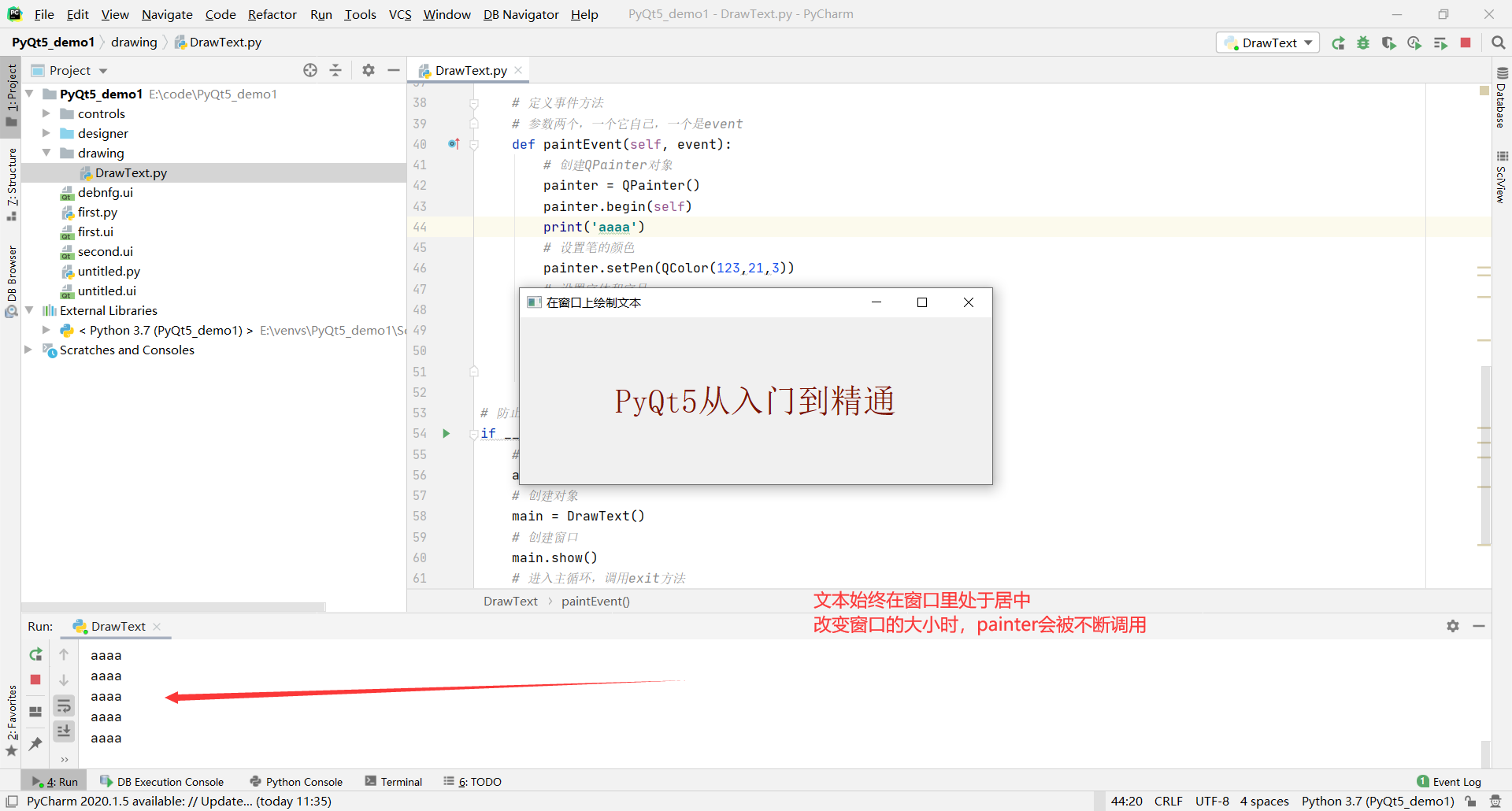This screenshot has height=811, width=1512.
Task: Toggle the Structure side tab
Action: point(11,184)
